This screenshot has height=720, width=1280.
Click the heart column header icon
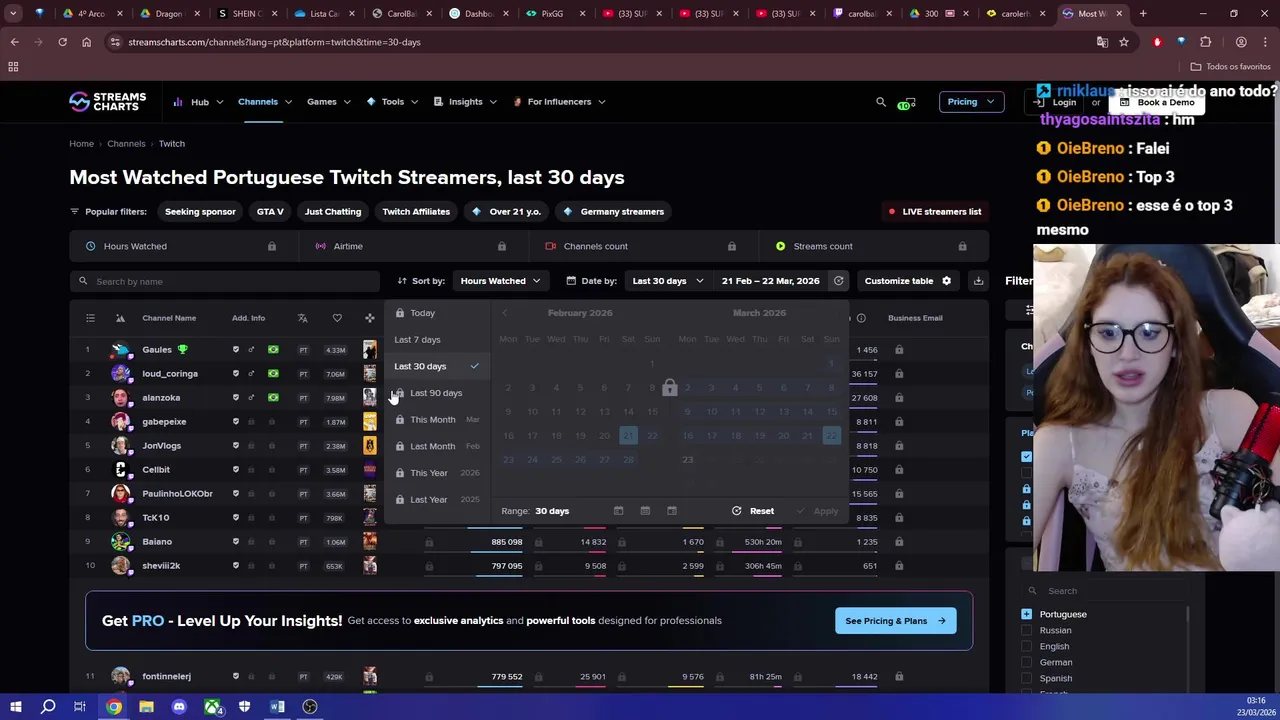point(337,318)
